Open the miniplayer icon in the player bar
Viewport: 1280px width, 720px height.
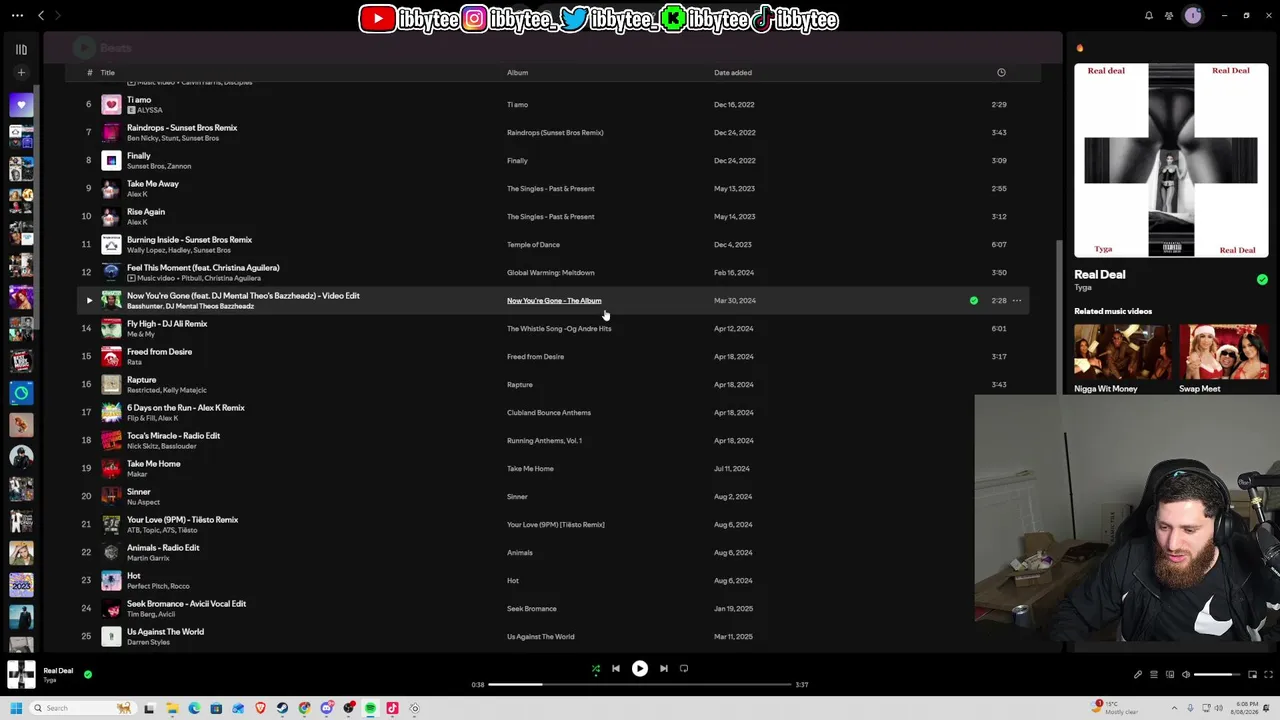click(x=1252, y=675)
